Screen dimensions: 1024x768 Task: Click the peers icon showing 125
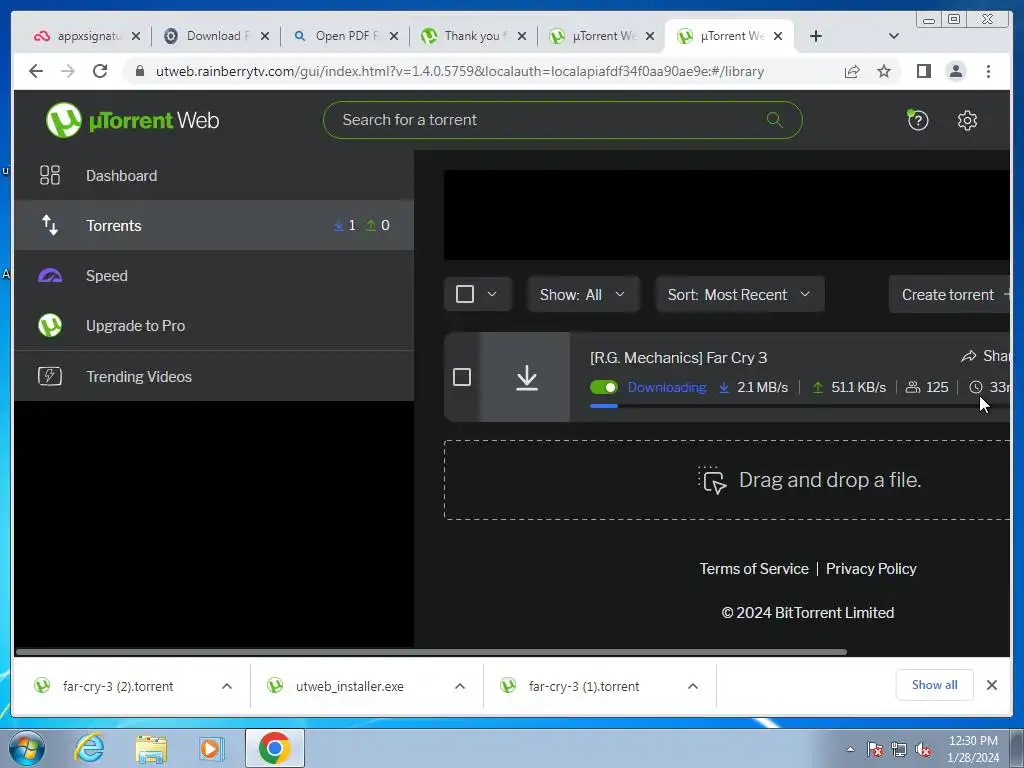tap(912, 387)
